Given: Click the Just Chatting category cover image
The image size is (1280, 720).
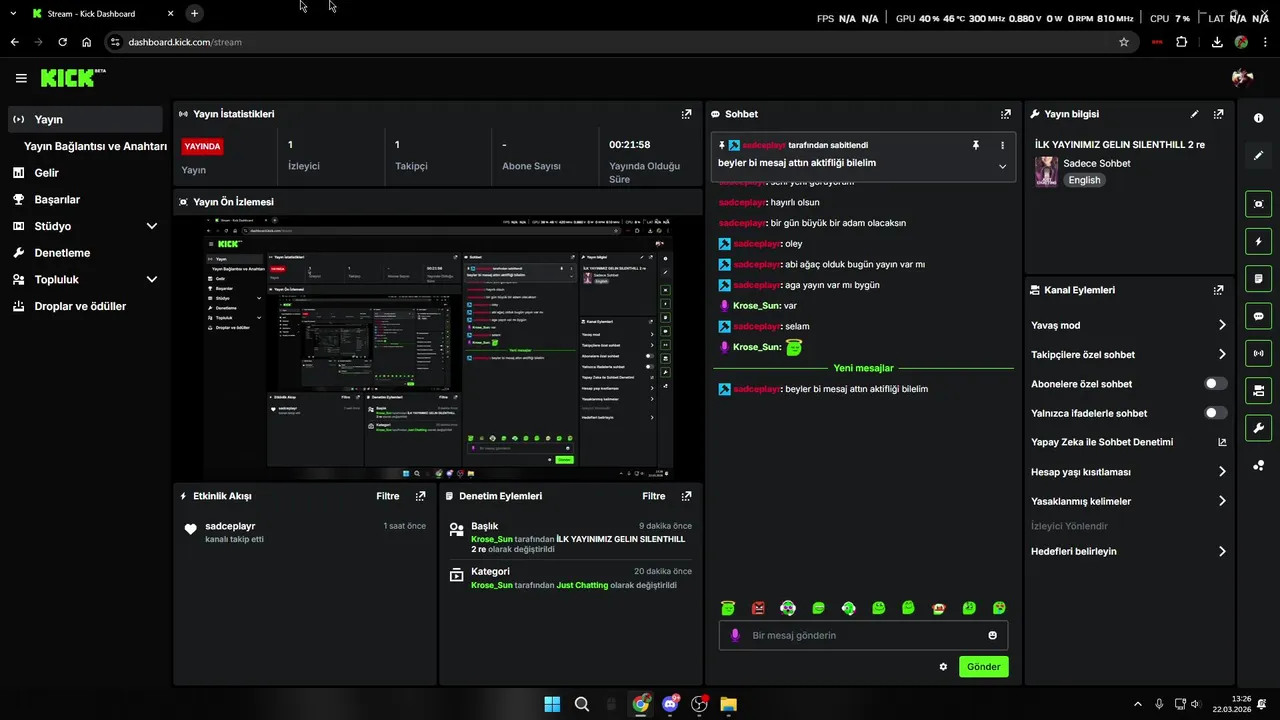Looking at the screenshot, I should tap(1046, 171).
